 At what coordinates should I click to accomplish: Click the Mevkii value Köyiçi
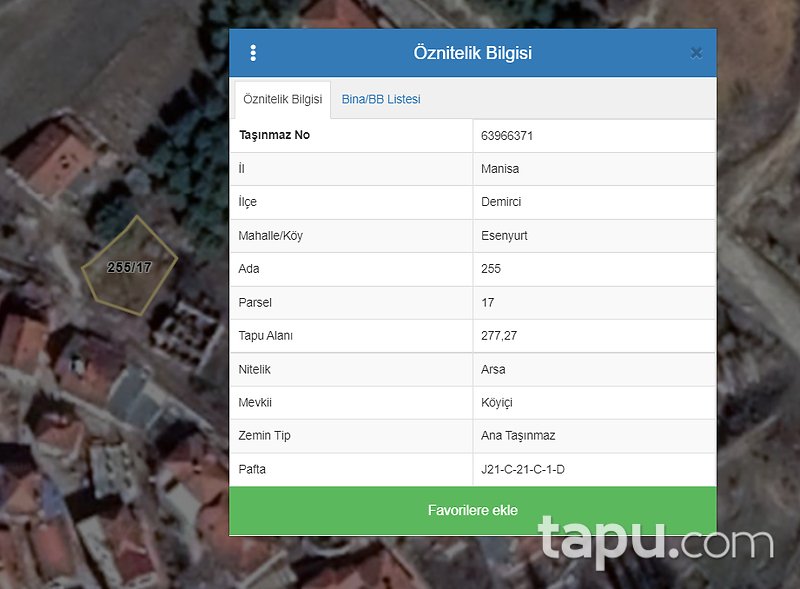pyautogui.click(x=496, y=403)
